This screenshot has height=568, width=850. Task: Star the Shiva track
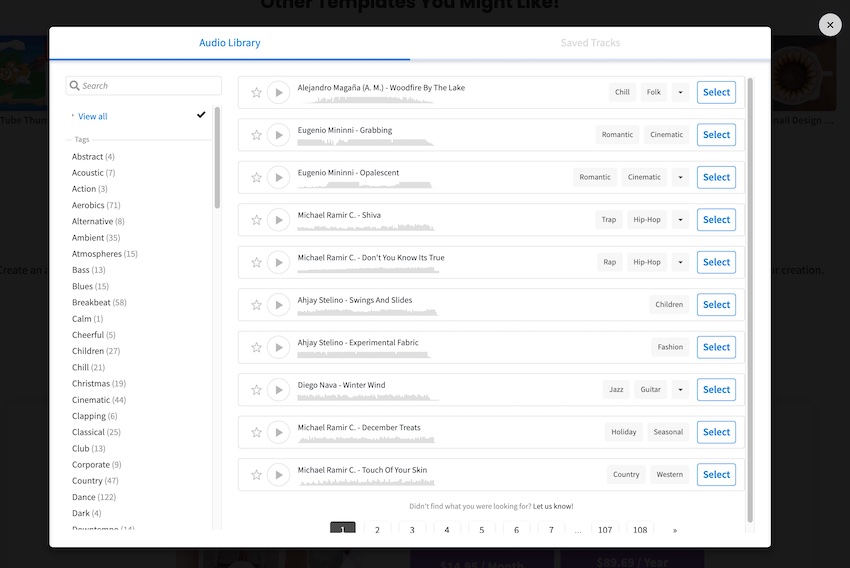pos(256,220)
